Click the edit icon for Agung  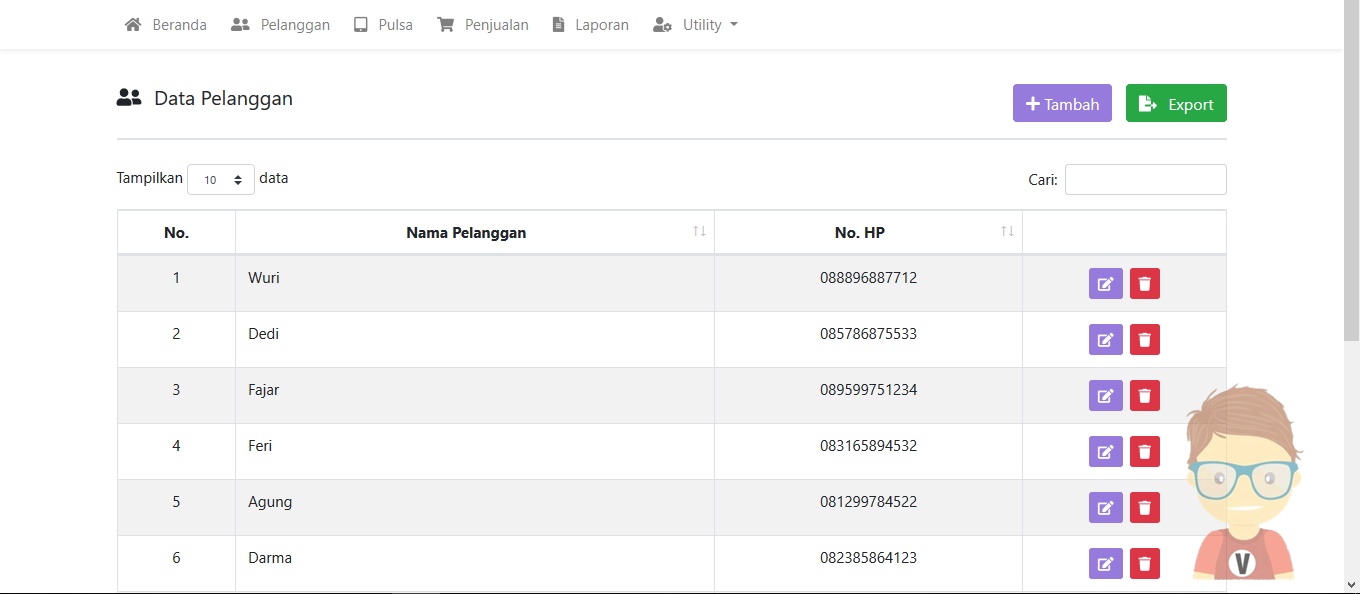point(1105,508)
